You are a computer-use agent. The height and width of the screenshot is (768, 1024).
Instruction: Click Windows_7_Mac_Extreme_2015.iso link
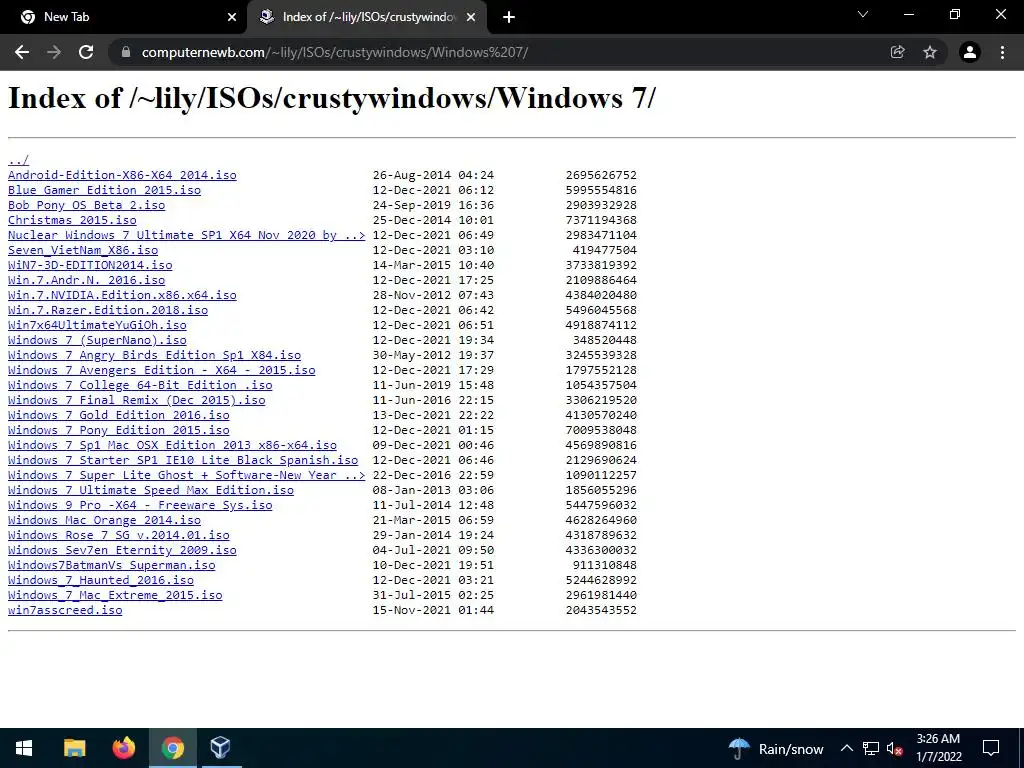(x=115, y=596)
